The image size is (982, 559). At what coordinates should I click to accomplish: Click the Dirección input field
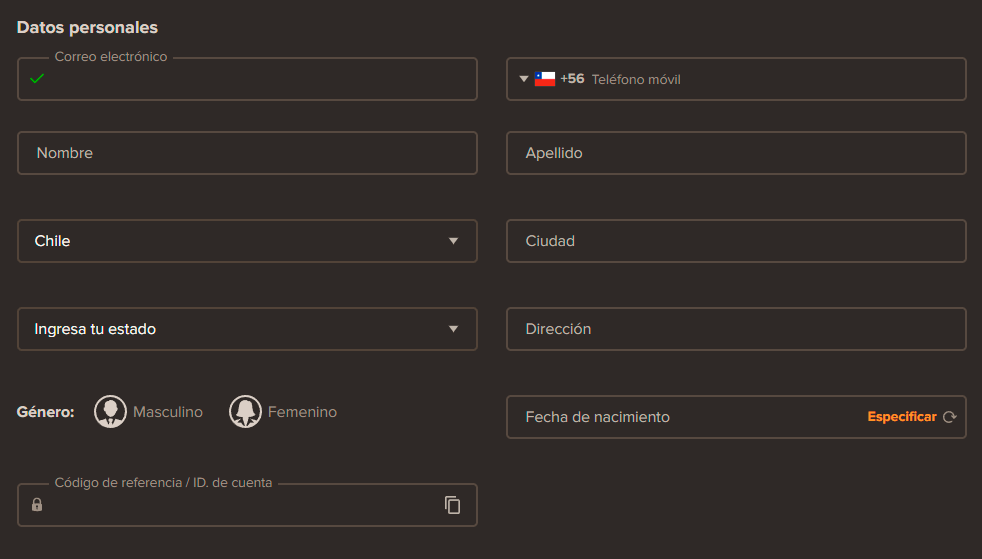tap(736, 329)
